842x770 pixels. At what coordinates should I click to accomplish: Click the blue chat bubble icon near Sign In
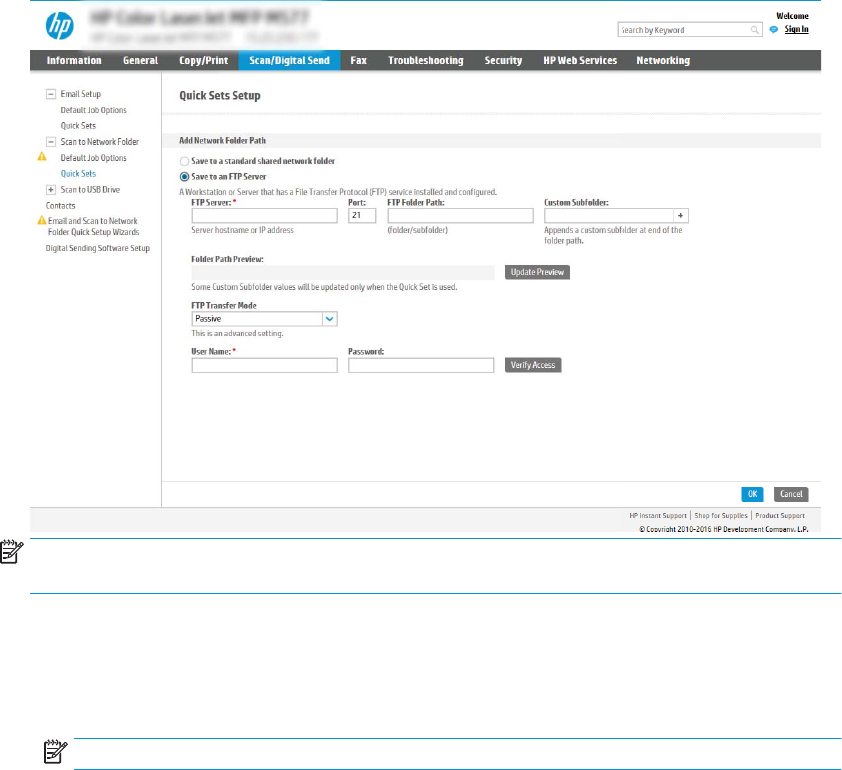(x=773, y=30)
